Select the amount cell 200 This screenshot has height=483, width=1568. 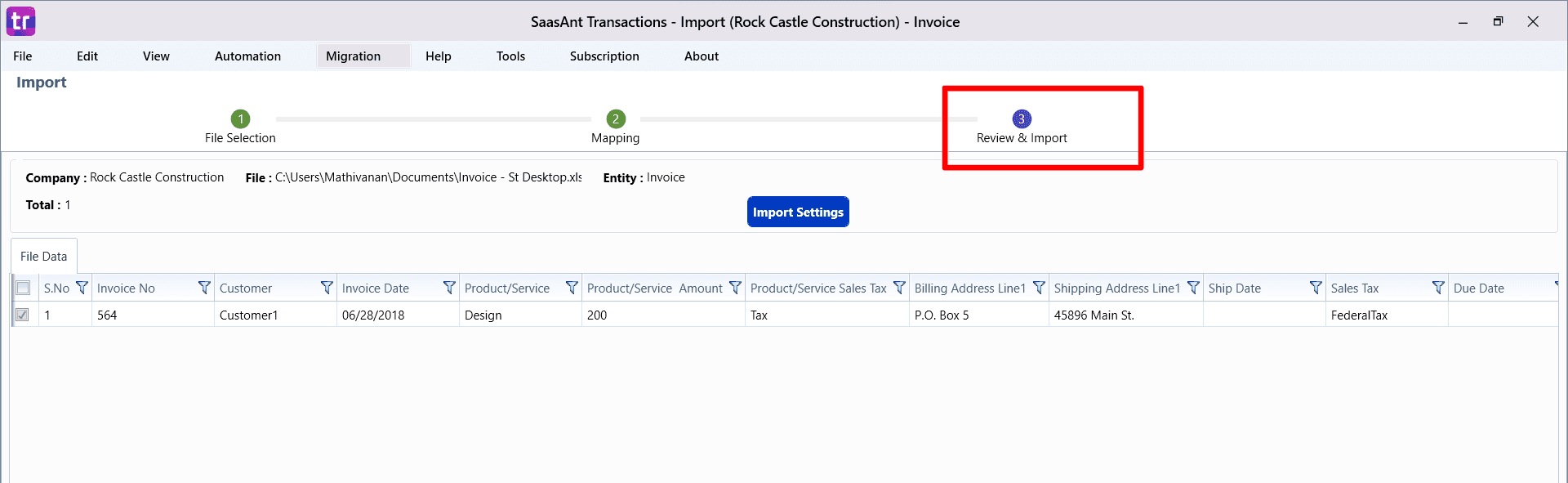663,315
